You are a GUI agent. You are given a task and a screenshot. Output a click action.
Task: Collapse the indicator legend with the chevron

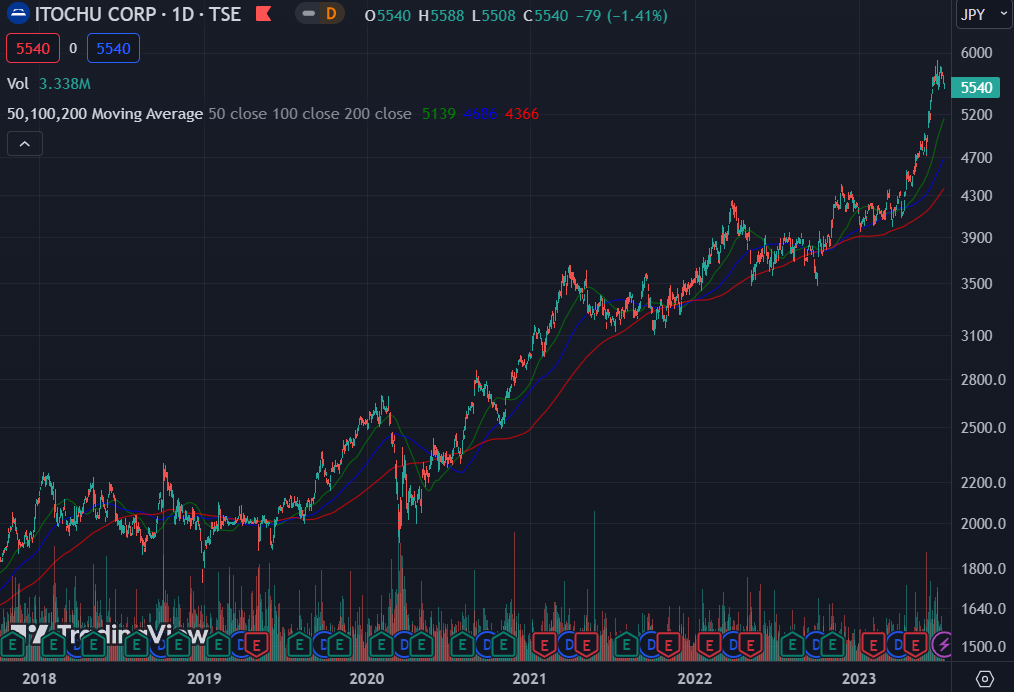click(25, 144)
